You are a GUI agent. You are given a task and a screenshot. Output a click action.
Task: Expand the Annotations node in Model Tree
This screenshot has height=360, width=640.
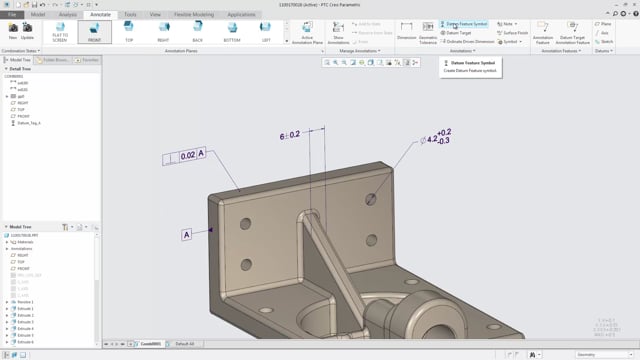7,249
